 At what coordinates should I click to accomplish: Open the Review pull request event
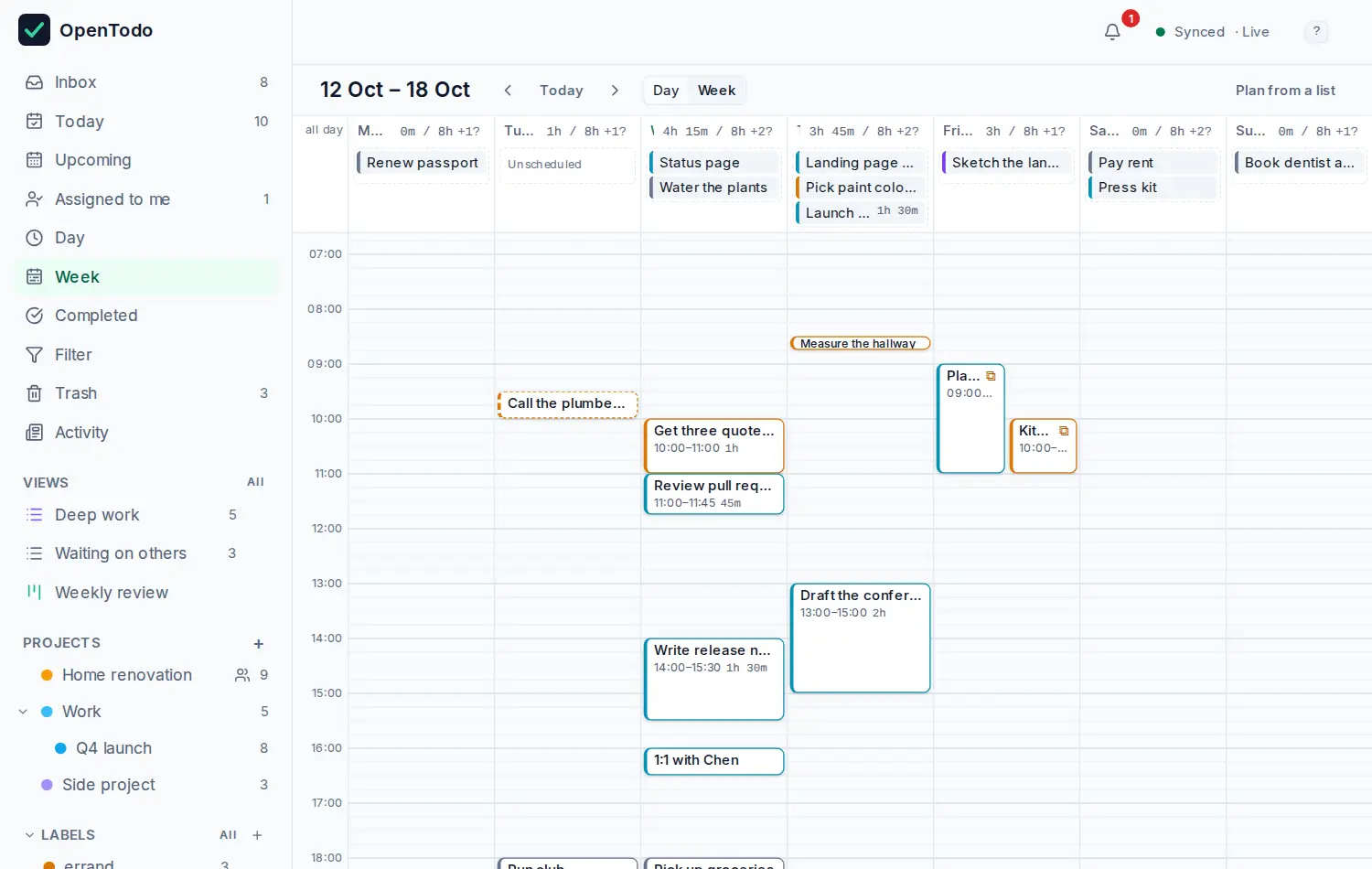[x=714, y=494]
